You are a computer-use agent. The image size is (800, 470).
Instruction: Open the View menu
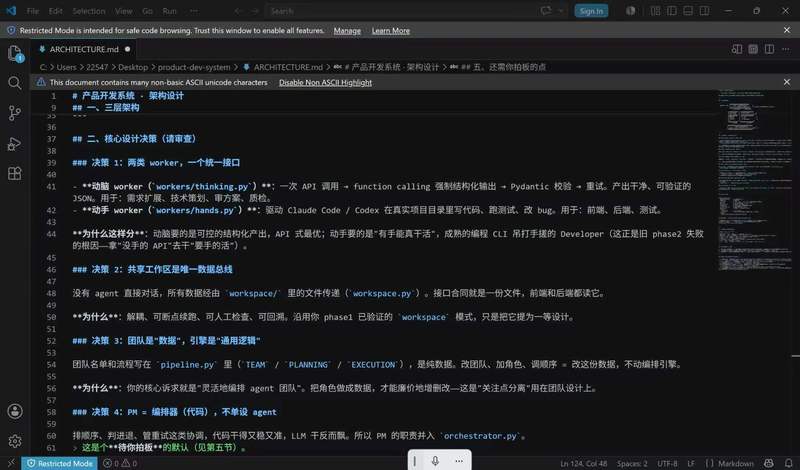123,11
